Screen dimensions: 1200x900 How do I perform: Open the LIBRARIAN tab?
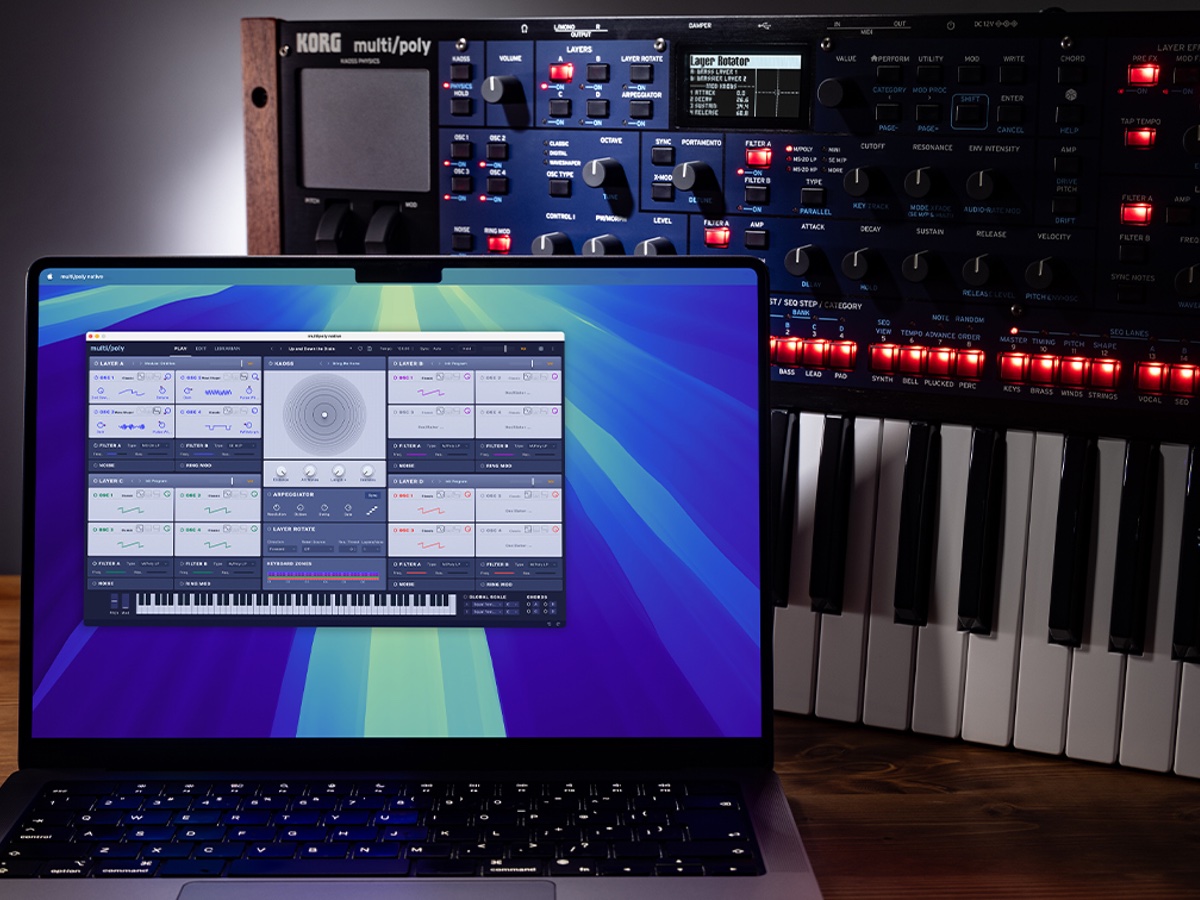pyautogui.click(x=228, y=348)
